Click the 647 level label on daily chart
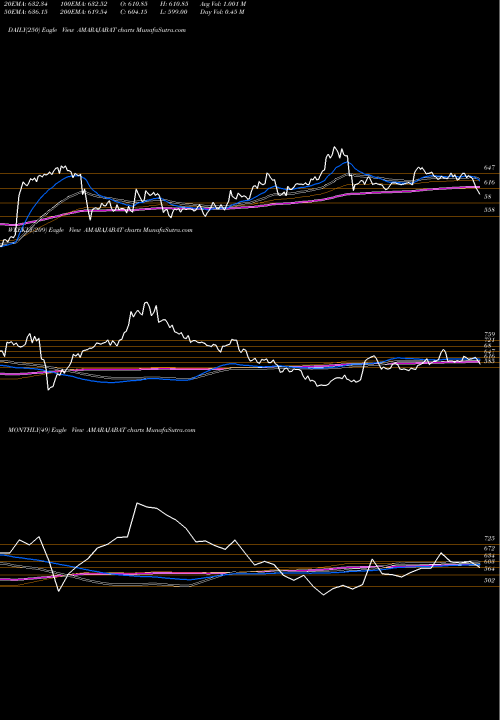This screenshot has height=720, width=500. [489, 168]
